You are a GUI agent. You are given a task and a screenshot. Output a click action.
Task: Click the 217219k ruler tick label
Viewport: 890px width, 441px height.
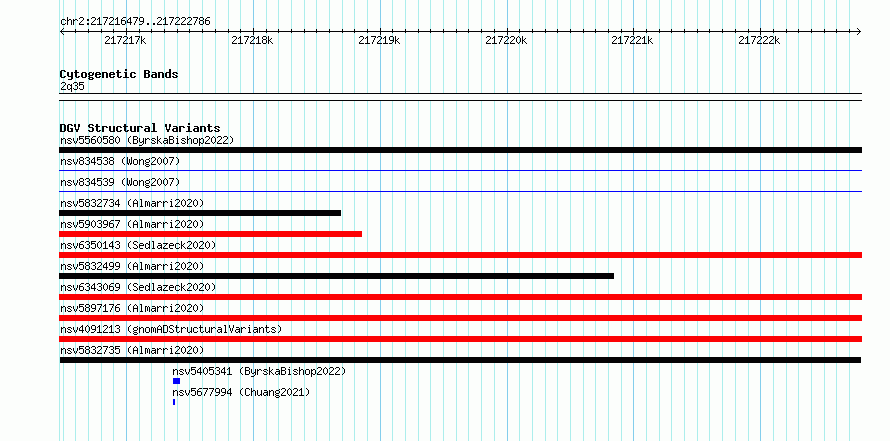(380, 41)
